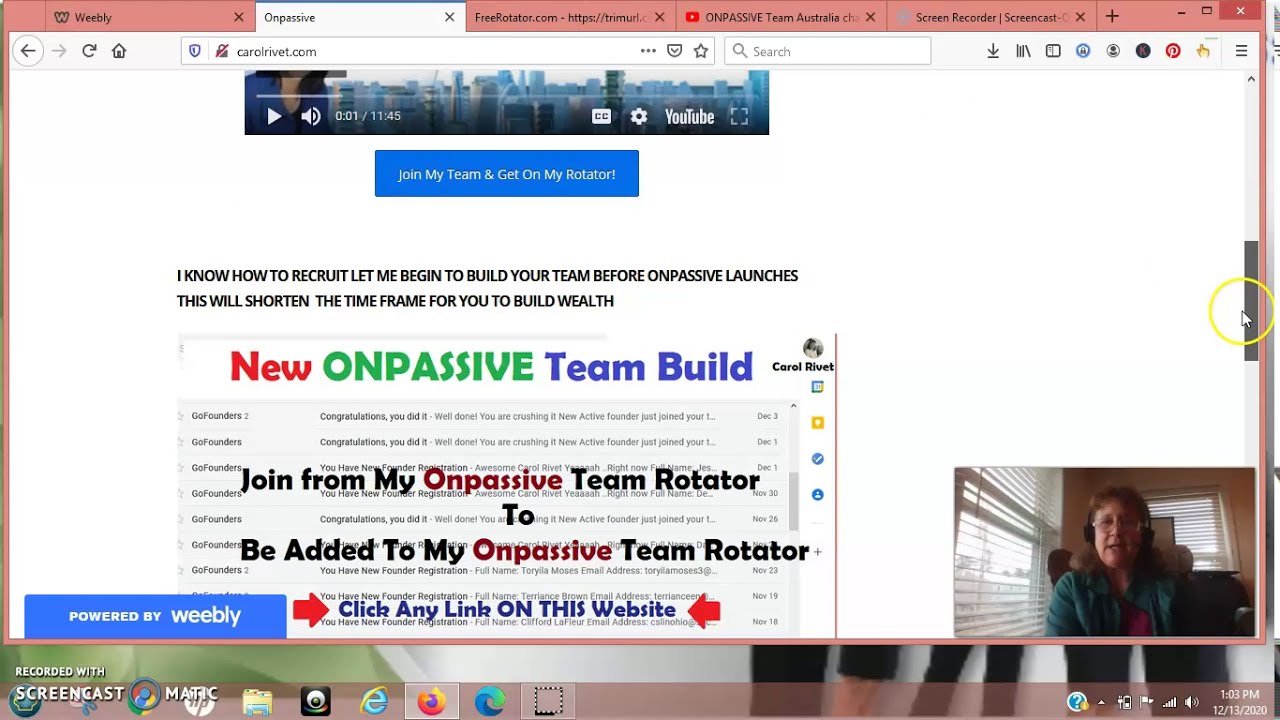The width and height of the screenshot is (1280, 720).
Task: Toggle video closed captions
Action: tap(601, 116)
